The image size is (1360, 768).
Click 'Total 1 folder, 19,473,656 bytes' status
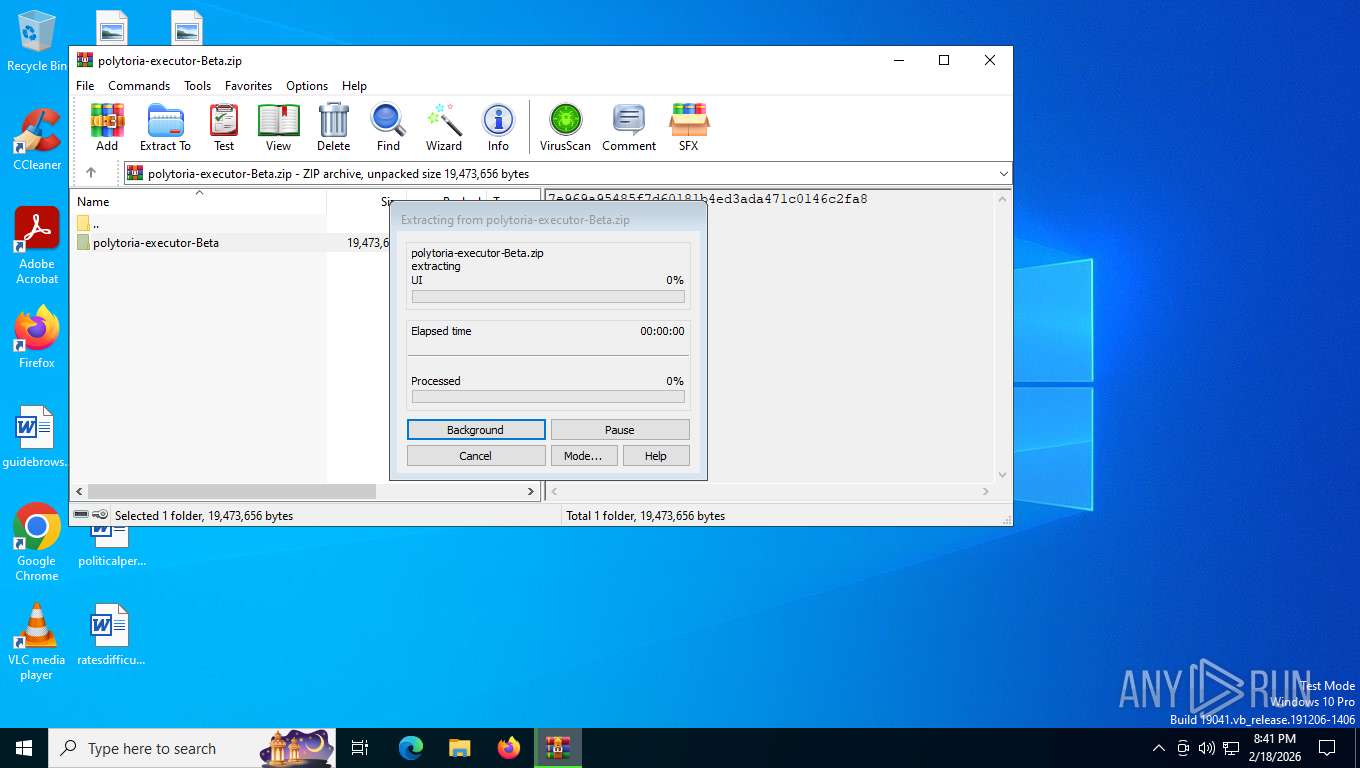(646, 516)
